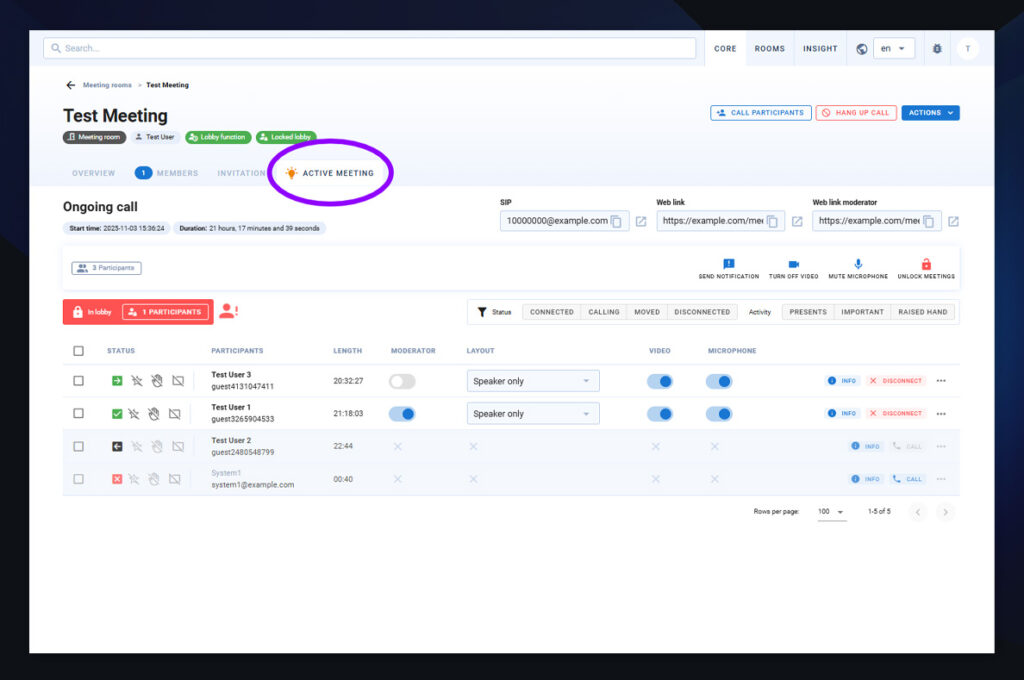
Task: Expand the Actions dropdown button
Action: [x=930, y=113]
